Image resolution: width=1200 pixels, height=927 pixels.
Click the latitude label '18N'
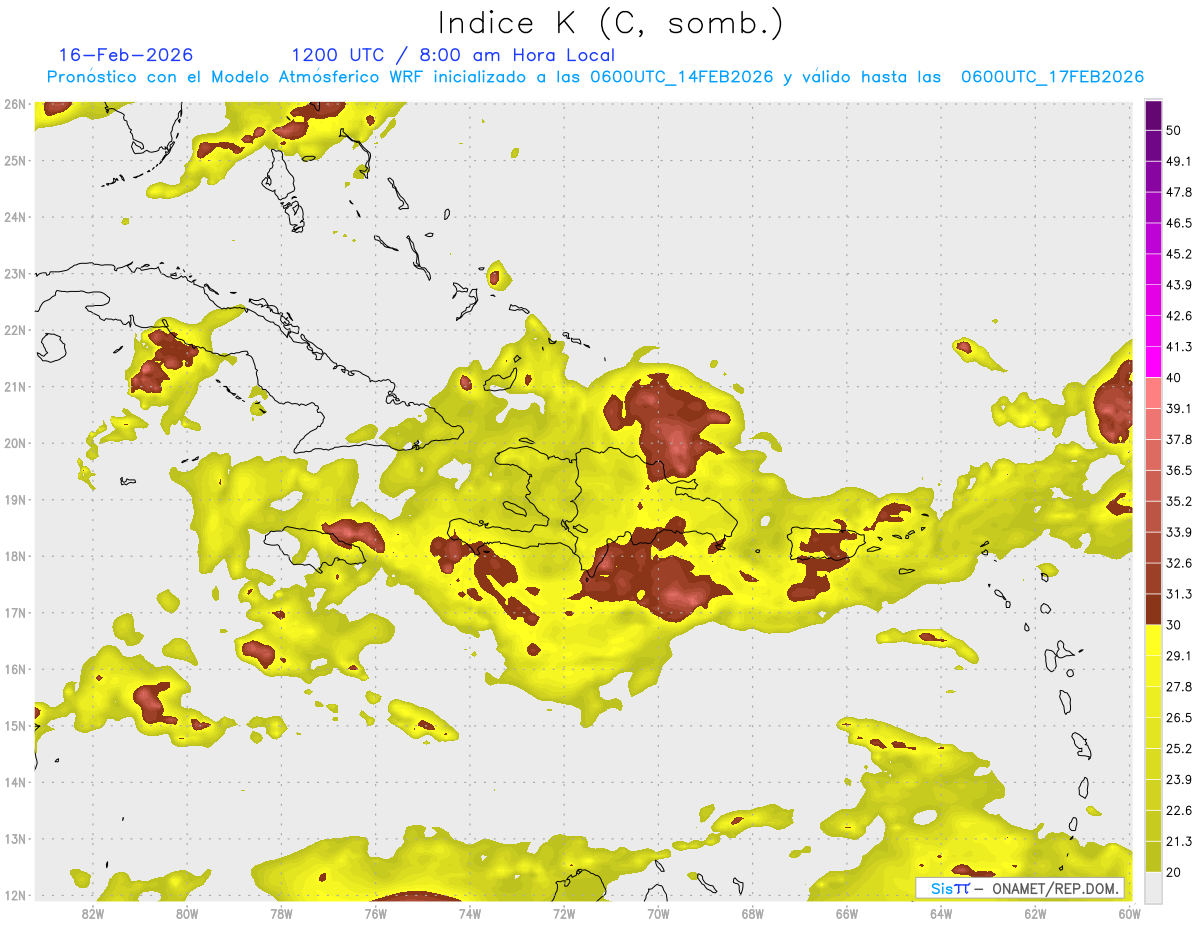(x=15, y=556)
